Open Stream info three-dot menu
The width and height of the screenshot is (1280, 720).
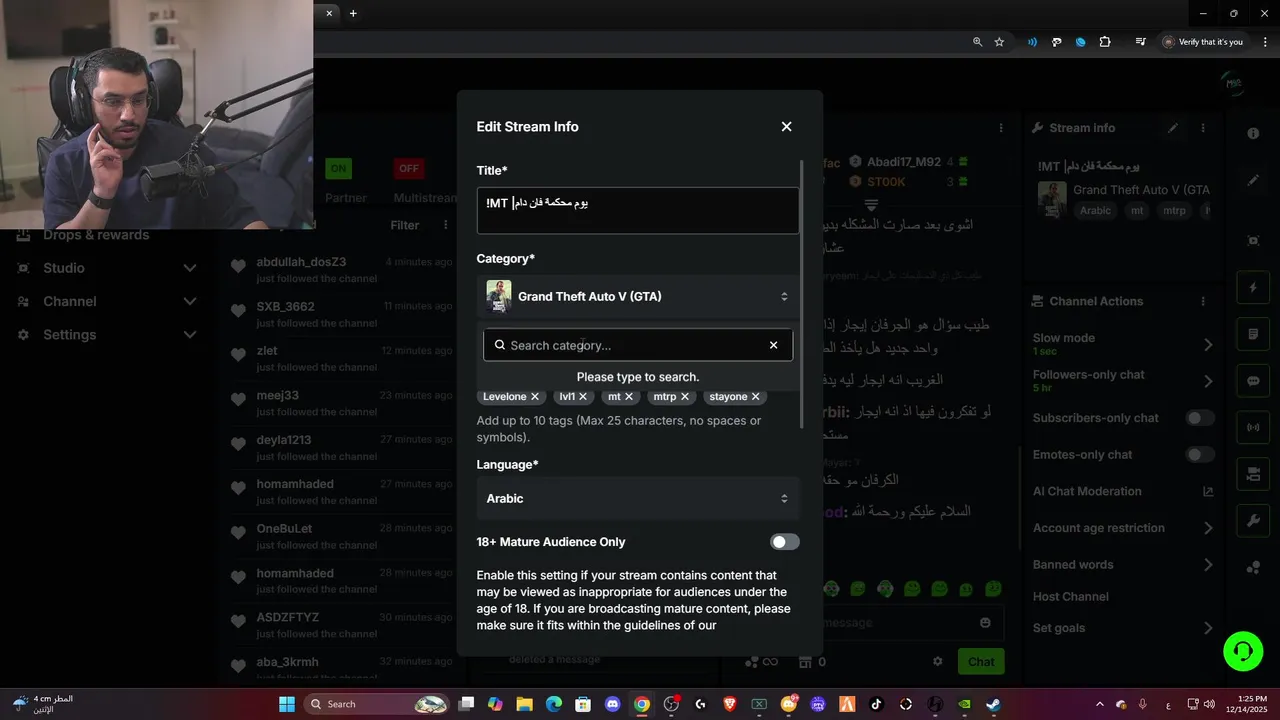pos(1203,128)
